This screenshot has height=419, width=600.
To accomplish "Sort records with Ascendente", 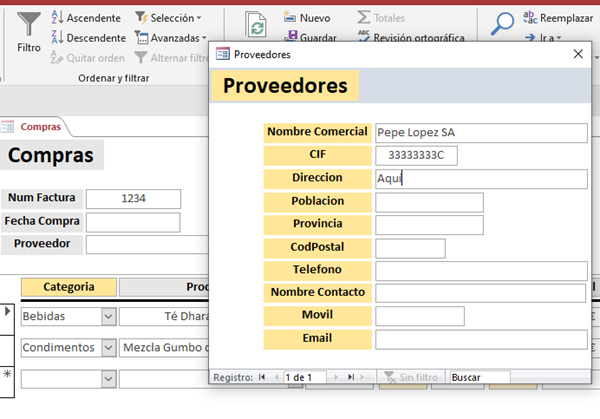I will click(x=86, y=18).
